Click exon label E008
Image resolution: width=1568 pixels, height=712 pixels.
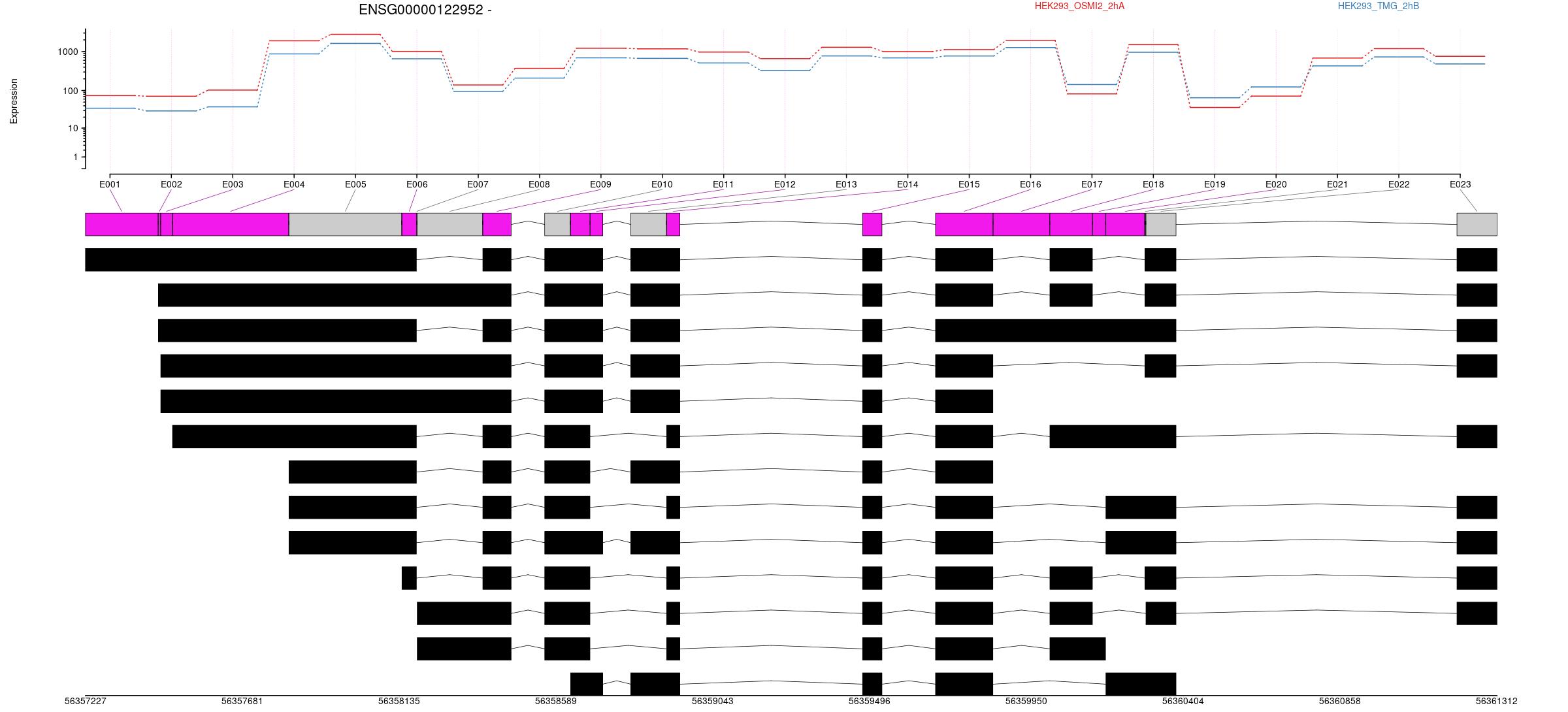(539, 184)
